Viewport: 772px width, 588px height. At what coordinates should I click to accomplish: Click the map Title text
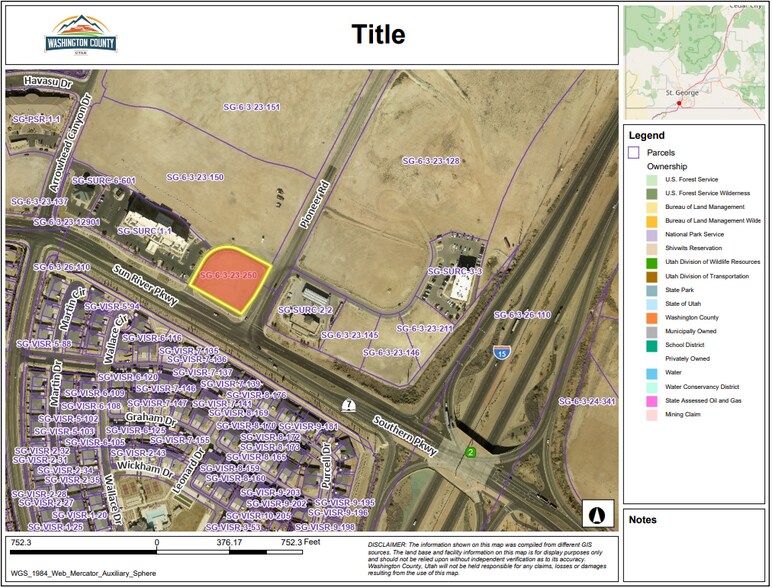point(378,35)
